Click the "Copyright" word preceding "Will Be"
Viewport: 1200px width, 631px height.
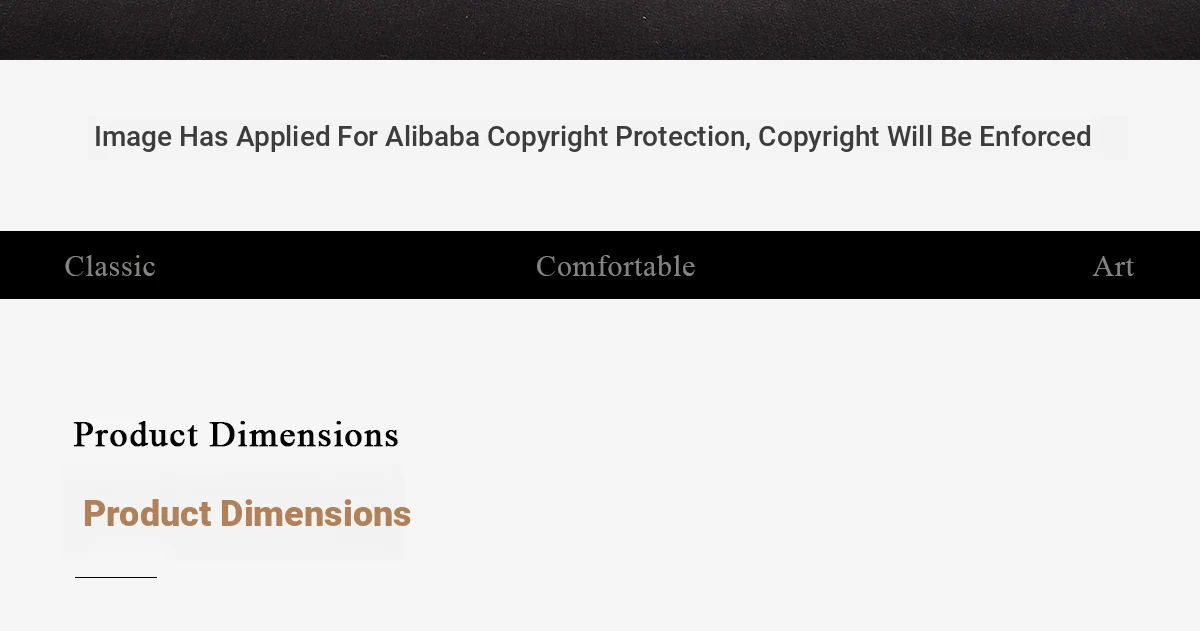[818, 137]
